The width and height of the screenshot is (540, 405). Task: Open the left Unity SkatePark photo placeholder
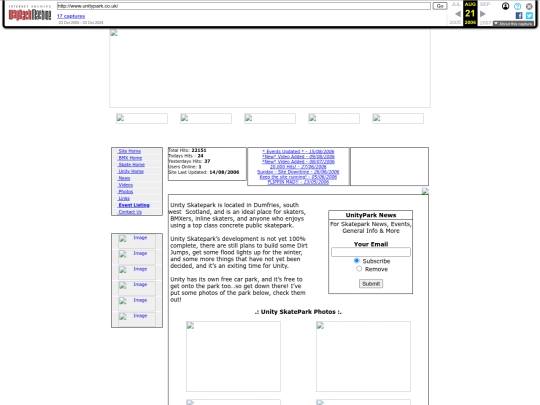click(233, 356)
